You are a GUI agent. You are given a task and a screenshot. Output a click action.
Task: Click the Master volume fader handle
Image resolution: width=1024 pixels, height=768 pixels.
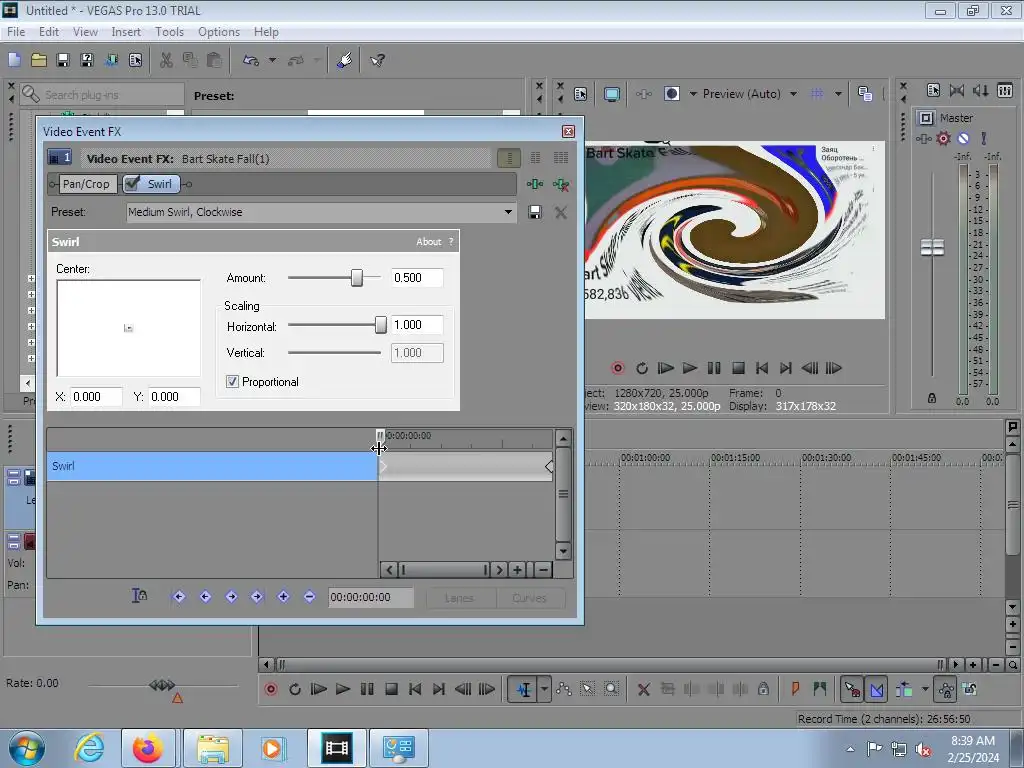[932, 248]
